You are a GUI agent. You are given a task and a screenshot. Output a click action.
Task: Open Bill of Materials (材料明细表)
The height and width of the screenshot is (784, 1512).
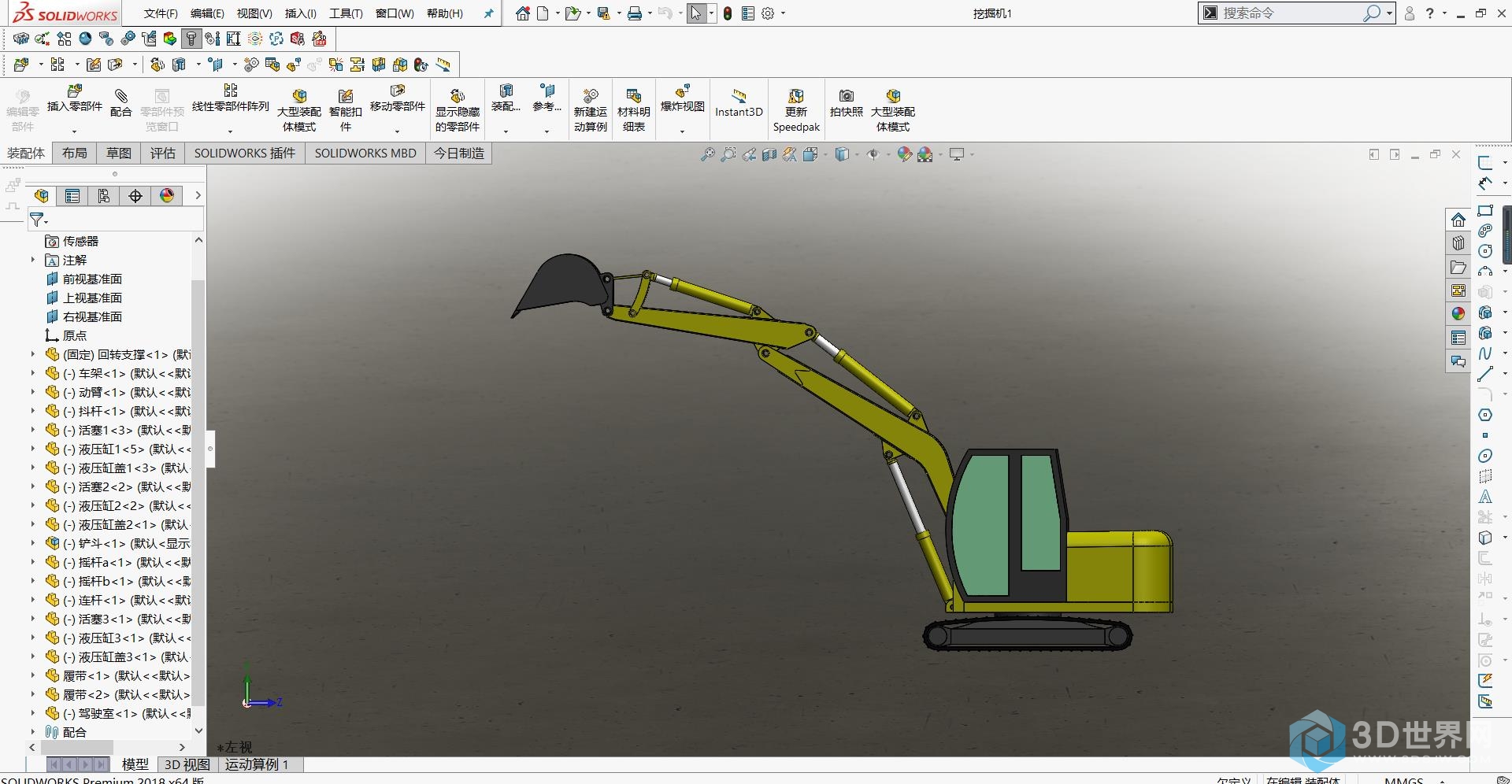pos(633,110)
